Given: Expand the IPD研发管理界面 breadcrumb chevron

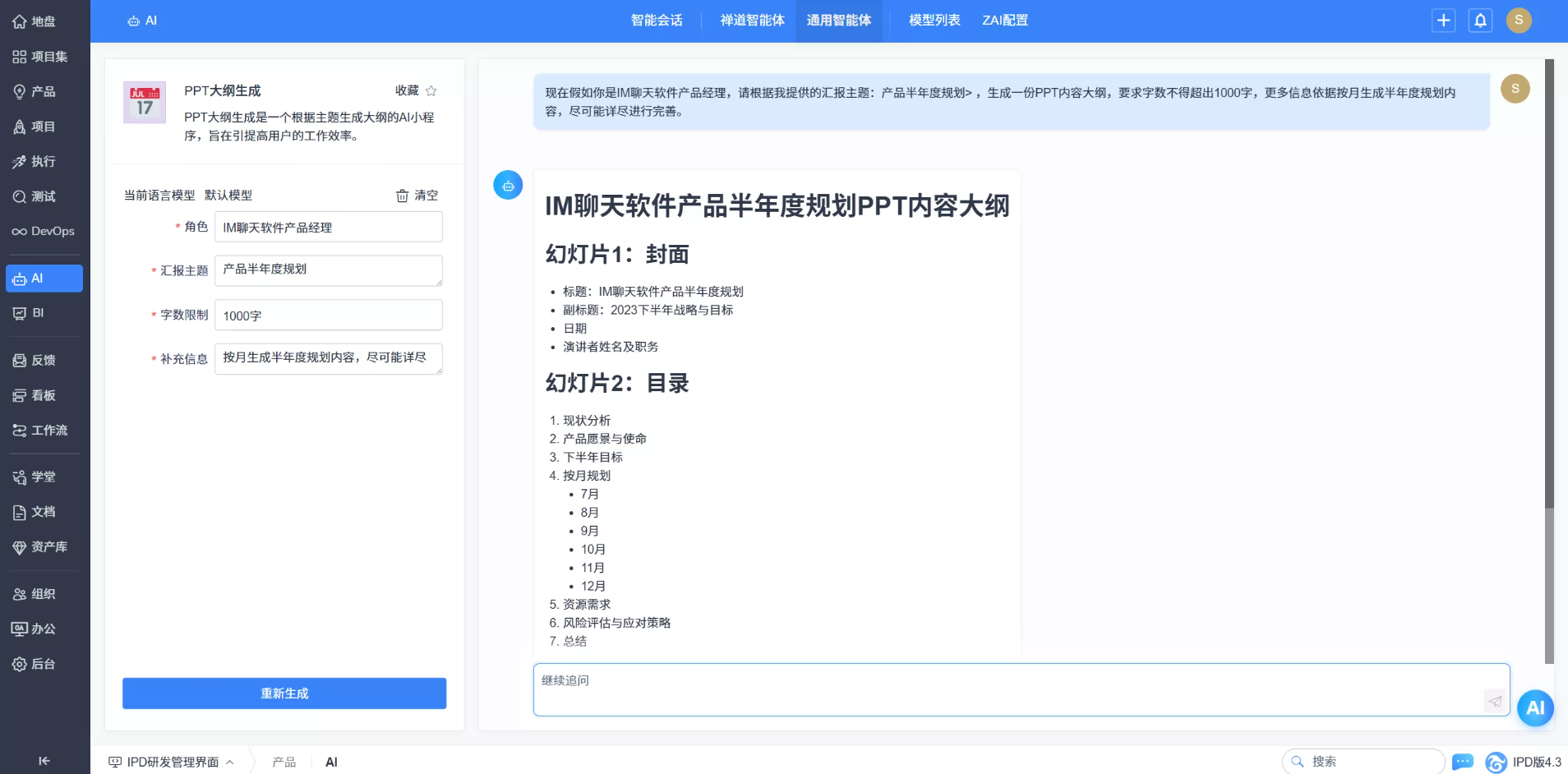Looking at the screenshot, I should coord(231,762).
